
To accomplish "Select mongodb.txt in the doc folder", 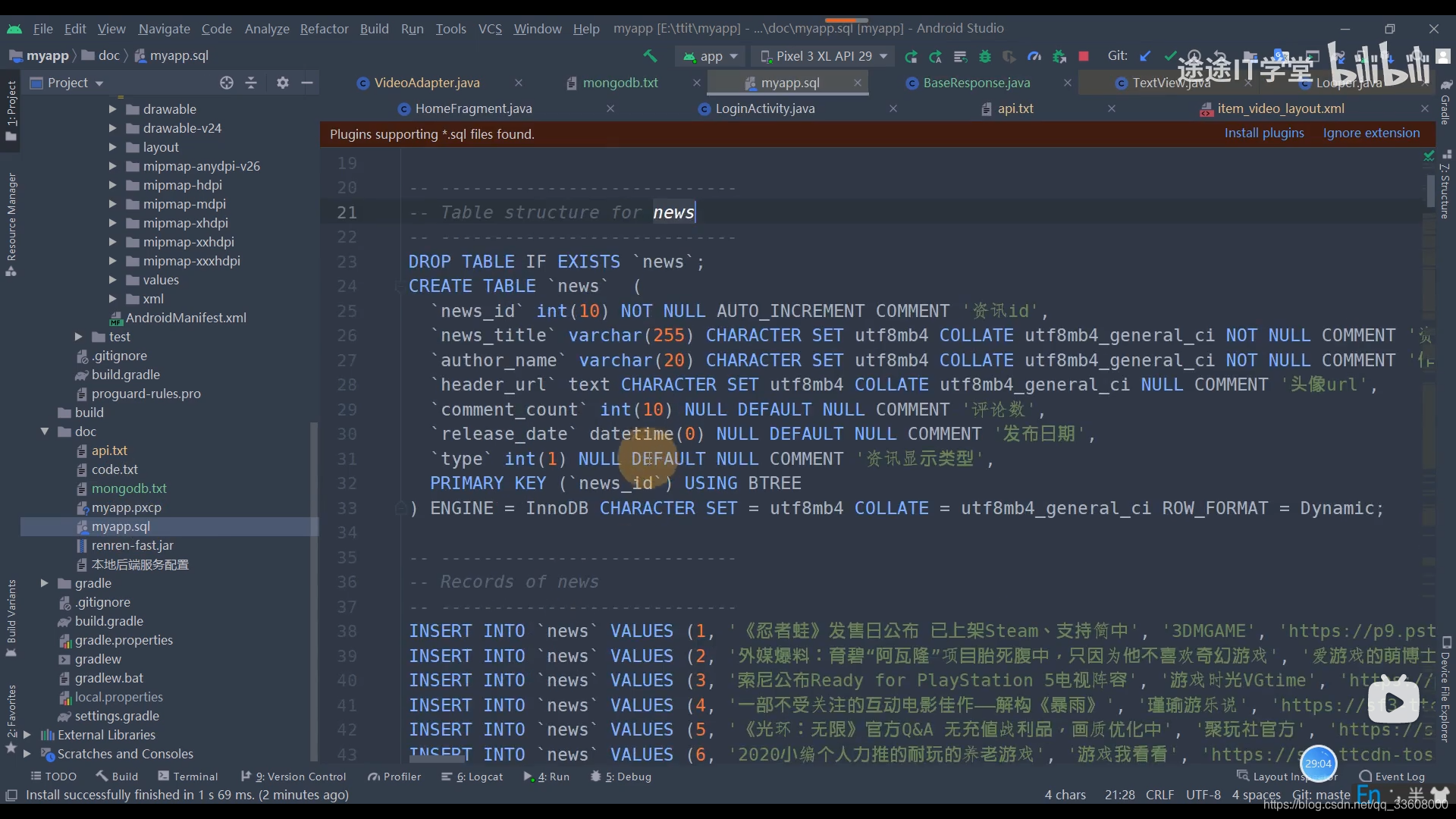I will 121,488.
